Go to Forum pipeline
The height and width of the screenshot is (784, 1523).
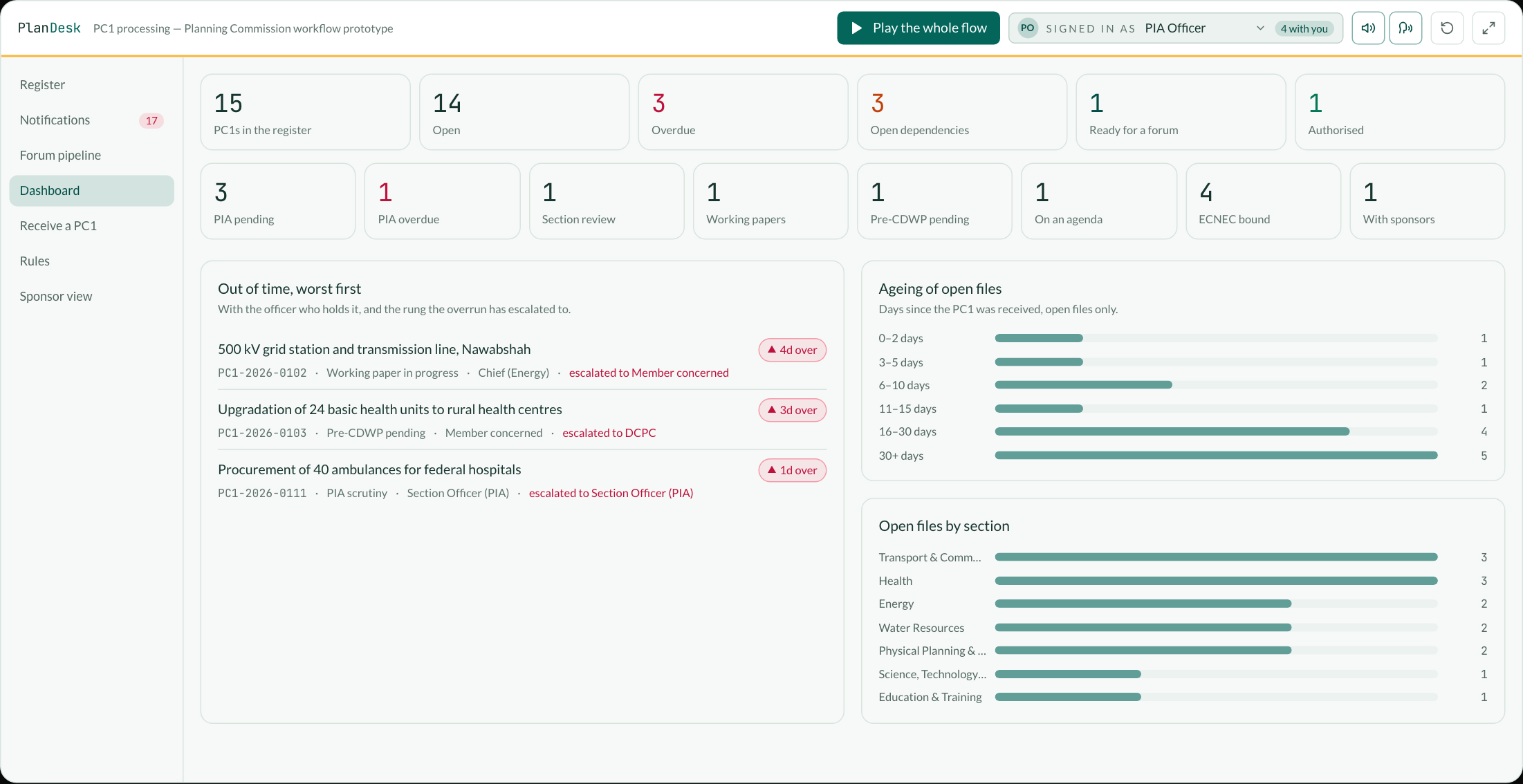pos(91,156)
